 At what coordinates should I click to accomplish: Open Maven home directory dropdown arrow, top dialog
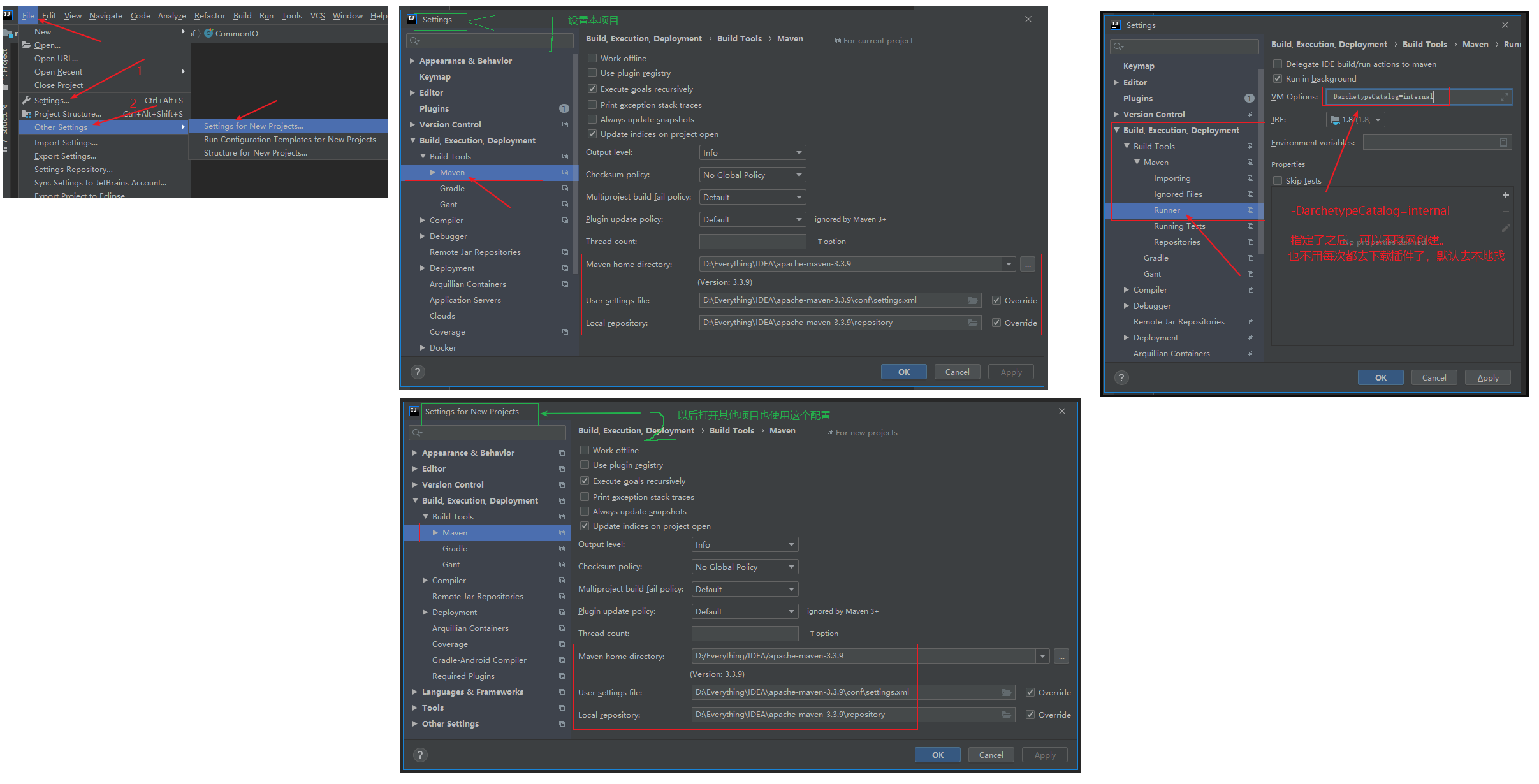[x=1009, y=264]
